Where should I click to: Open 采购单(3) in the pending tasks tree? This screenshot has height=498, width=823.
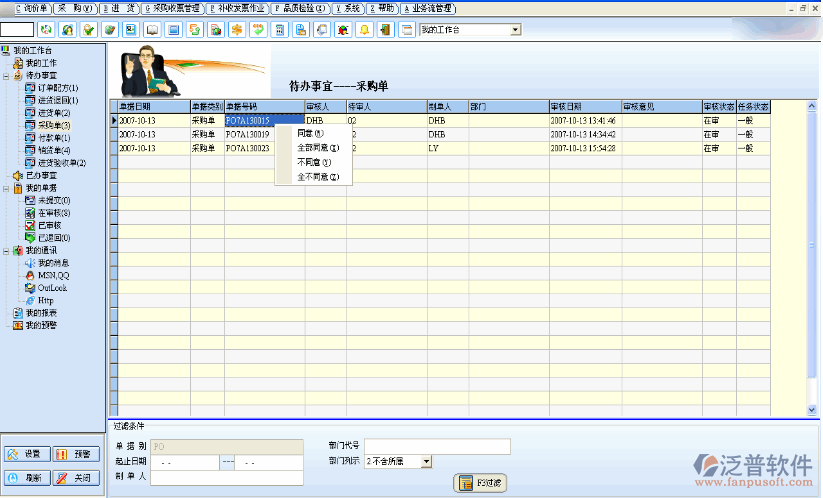(53, 125)
